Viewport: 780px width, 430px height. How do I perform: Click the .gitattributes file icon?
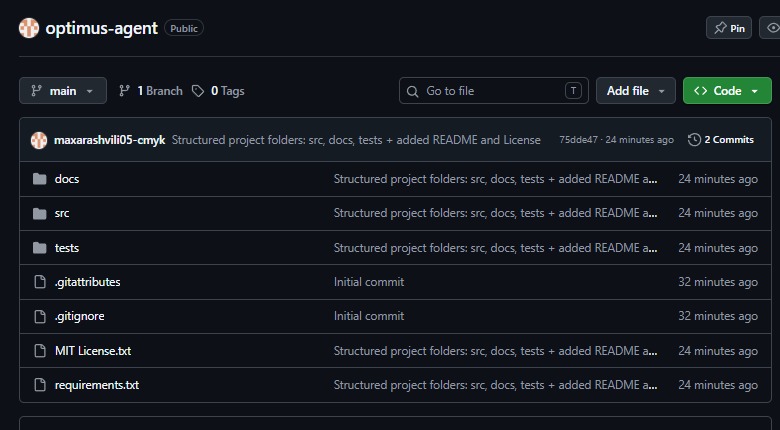pos(40,282)
